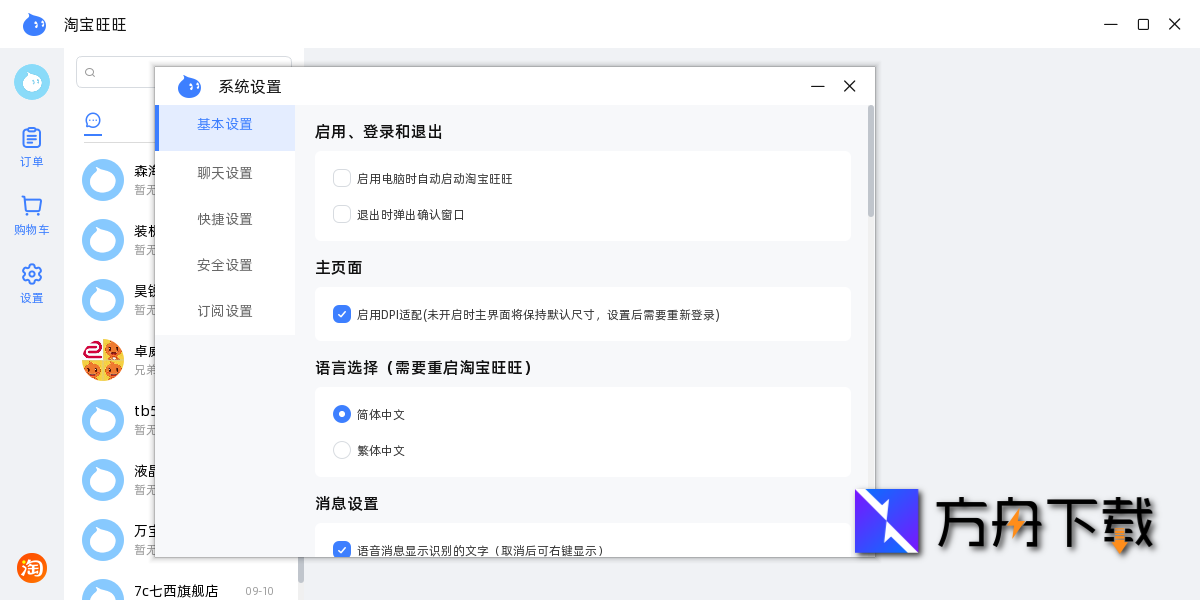The height and width of the screenshot is (600, 1200).
Task: Enable auto-start Wangwang on computer startup
Action: tap(341, 176)
